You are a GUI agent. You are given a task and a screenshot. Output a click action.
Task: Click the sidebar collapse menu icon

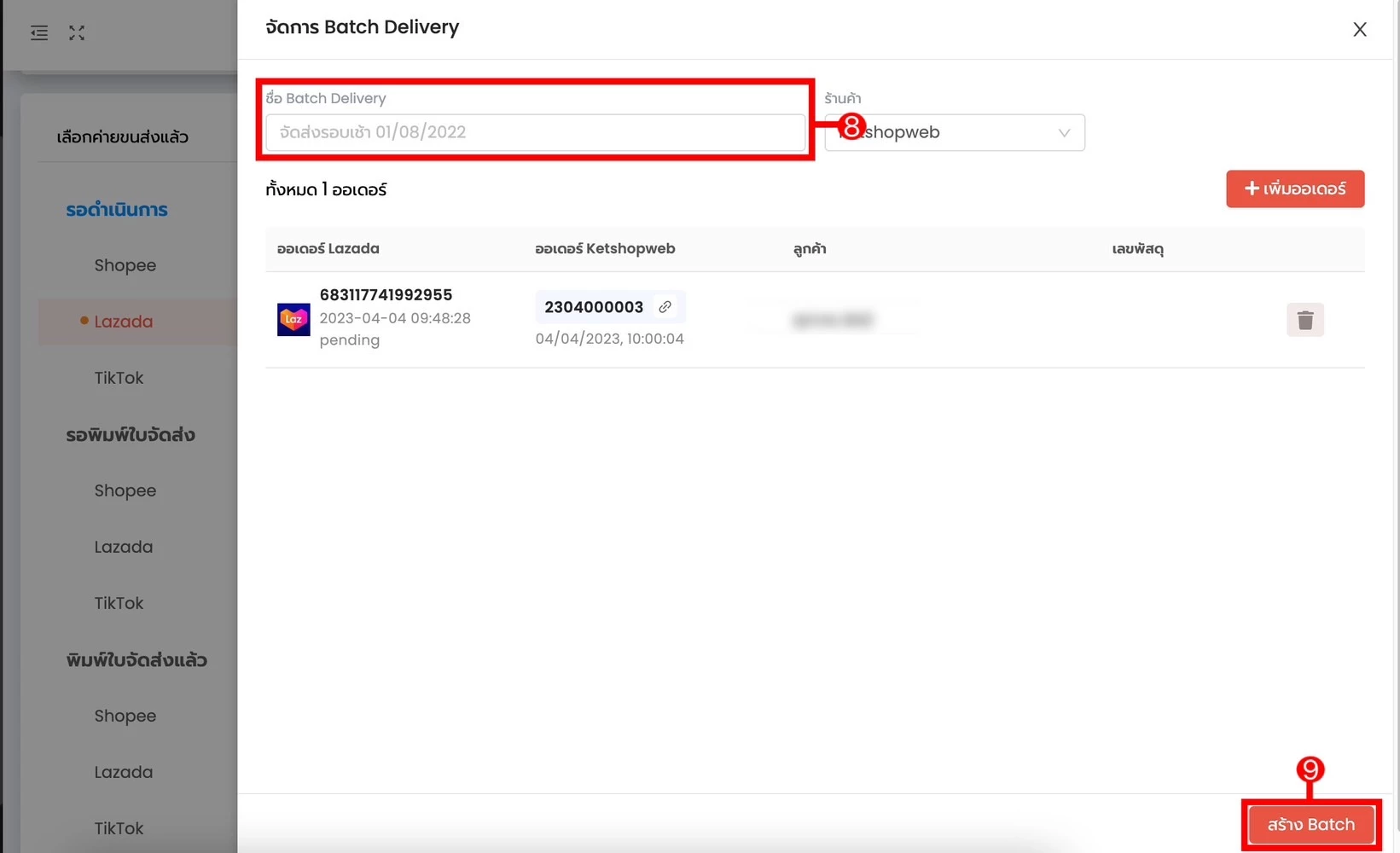(x=39, y=33)
